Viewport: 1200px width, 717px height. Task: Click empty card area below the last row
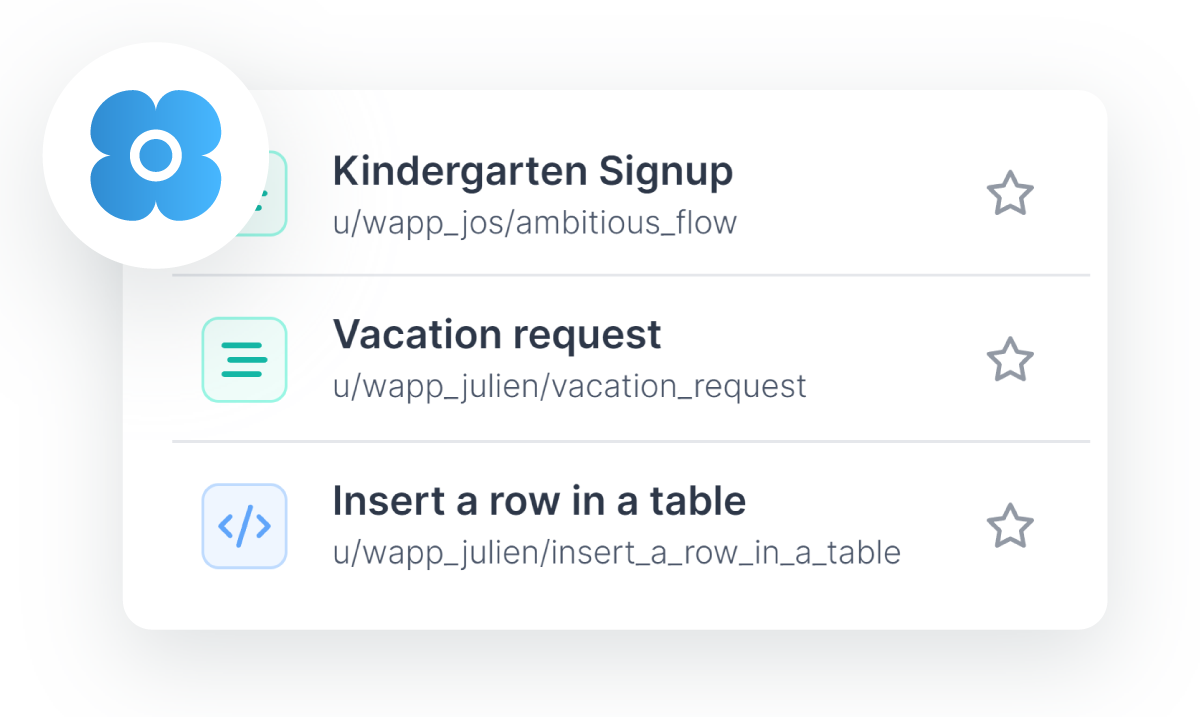pyautogui.click(x=615, y=602)
